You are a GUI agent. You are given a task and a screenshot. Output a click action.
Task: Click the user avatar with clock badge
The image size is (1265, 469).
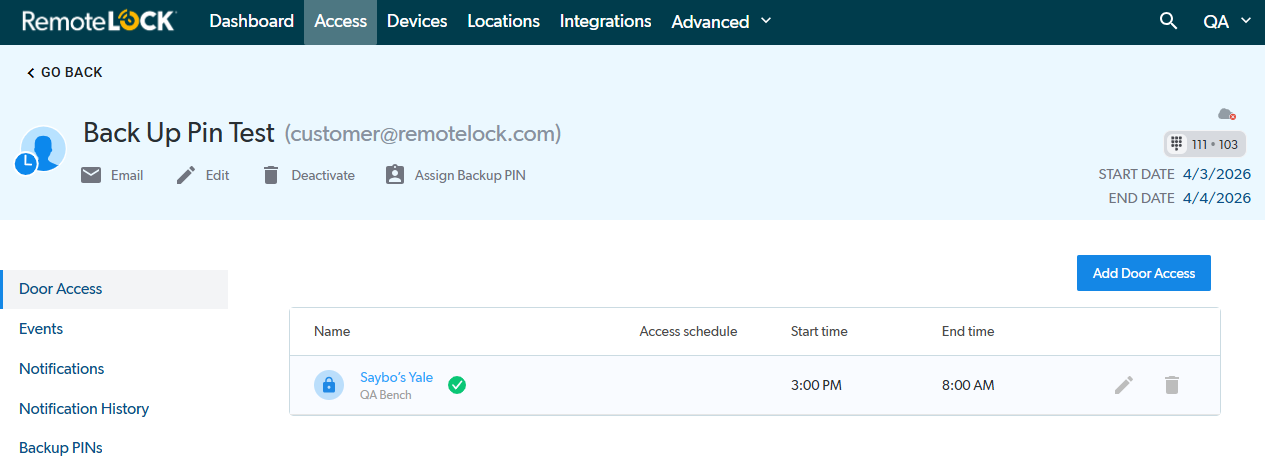[x=41, y=151]
